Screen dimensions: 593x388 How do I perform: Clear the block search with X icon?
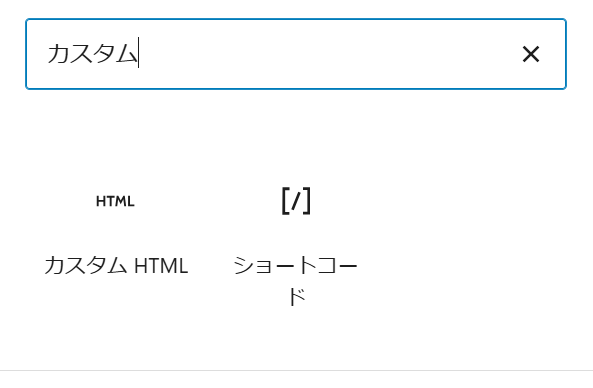[531, 54]
